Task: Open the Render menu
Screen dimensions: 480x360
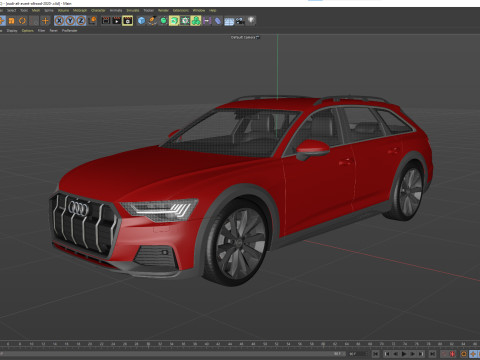Action: (163, 10)
